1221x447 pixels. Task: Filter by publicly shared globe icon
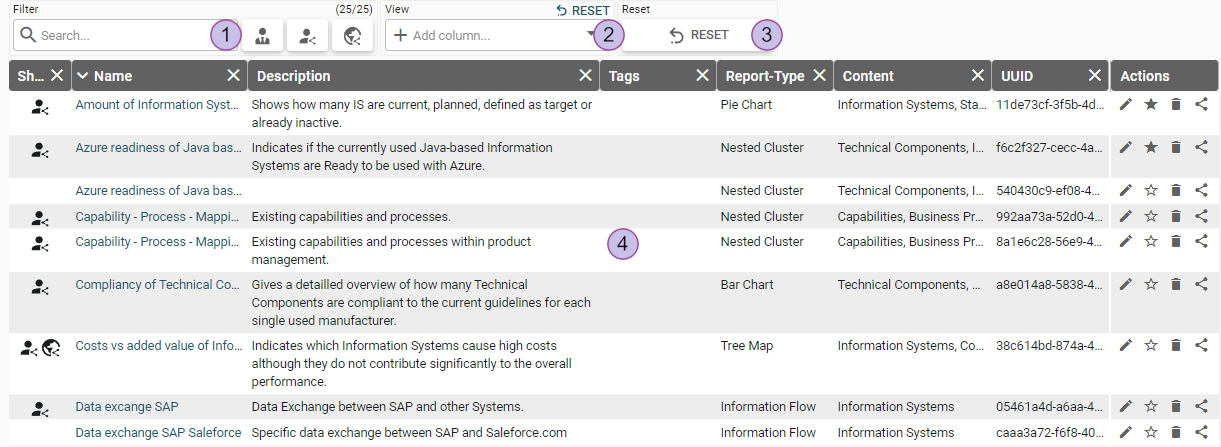pos(352,36)
